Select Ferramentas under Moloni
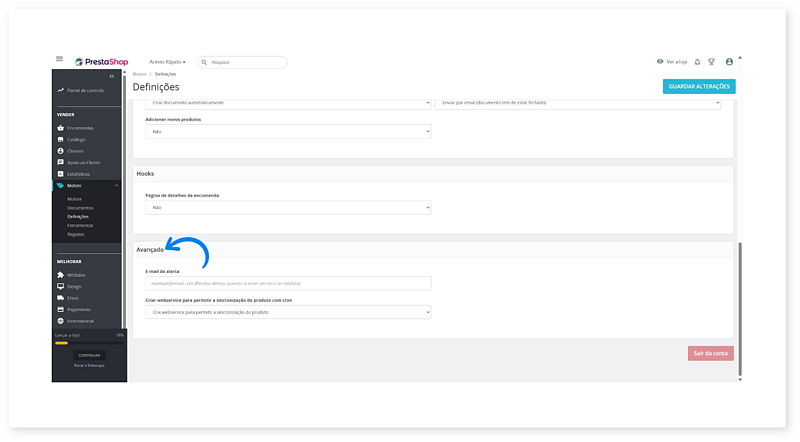Viewport: 800px width, 442px height. (80, 225)
